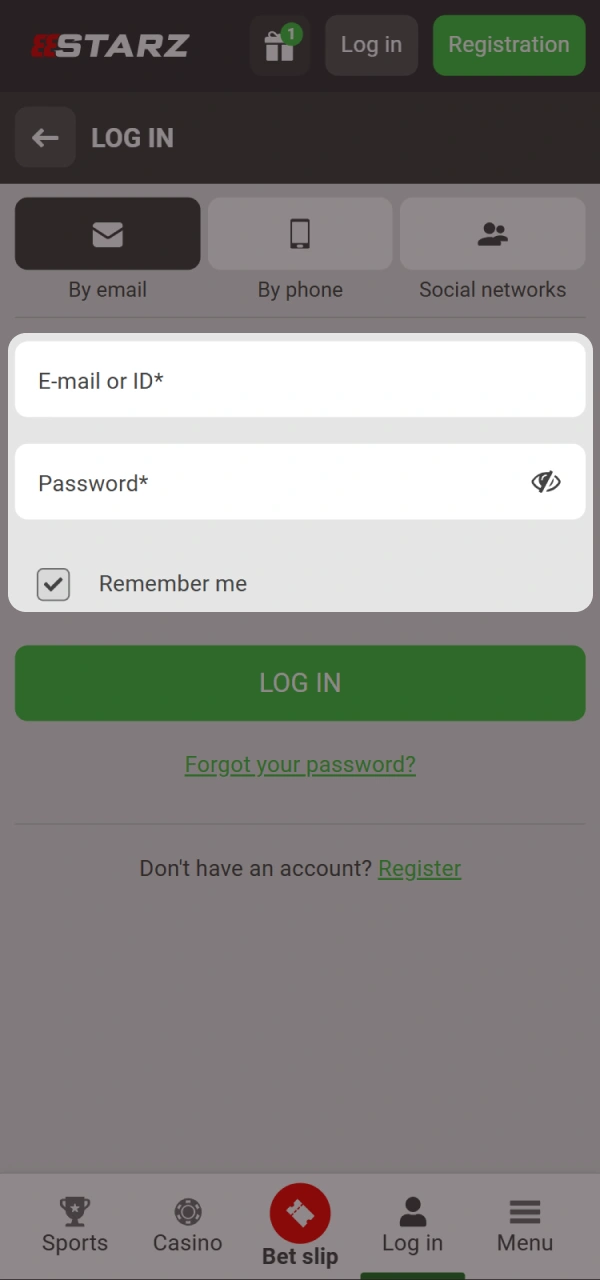Image resolution: width=600 pixels, height=1280 pixels.
Task: Open the hamburger Menu icon
Action: coord(525,1212)
